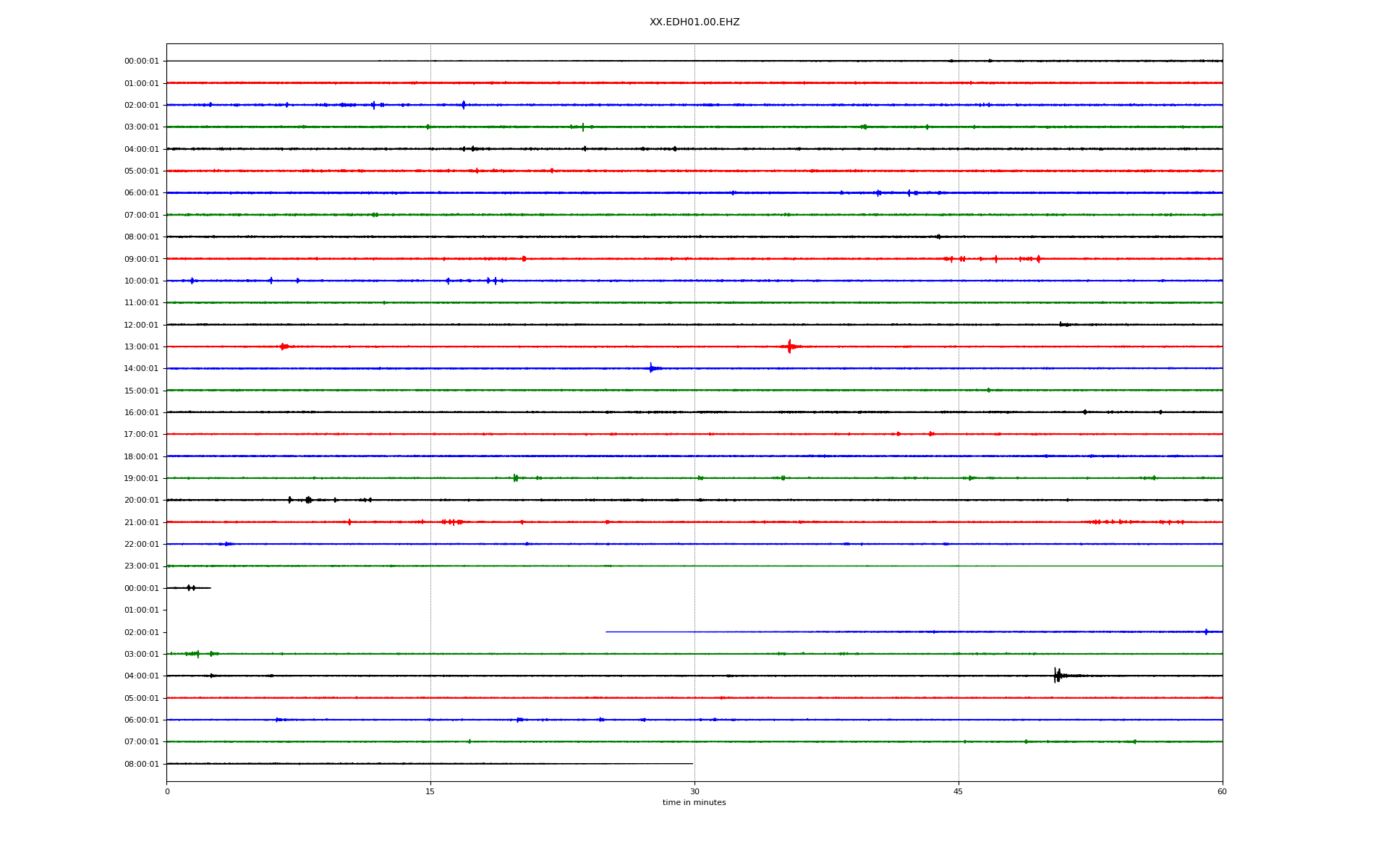Select the 23:00:01 row time label
Screen dimensions: 1389x868
pos(141,566)
